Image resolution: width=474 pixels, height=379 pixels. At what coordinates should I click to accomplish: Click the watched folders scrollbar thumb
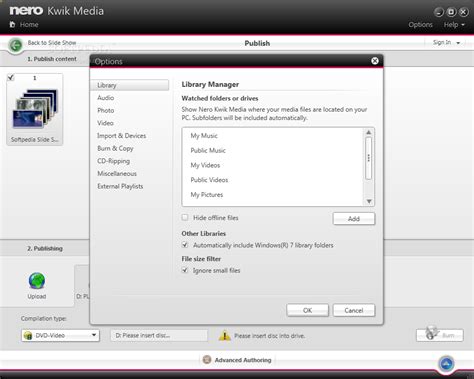[x=369, y=158]
